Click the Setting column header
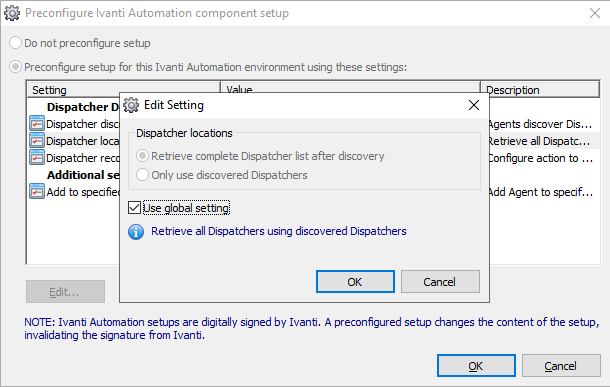610x387 pixels. click(123, 90)
